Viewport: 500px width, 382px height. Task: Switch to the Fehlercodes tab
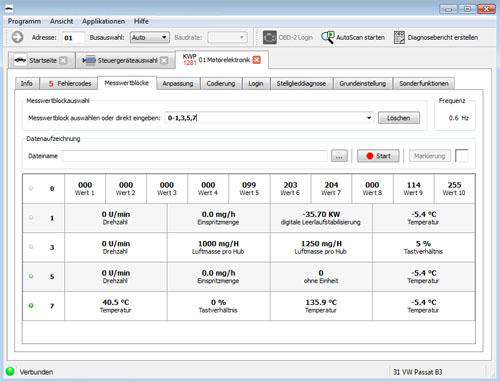coord(68,83)
